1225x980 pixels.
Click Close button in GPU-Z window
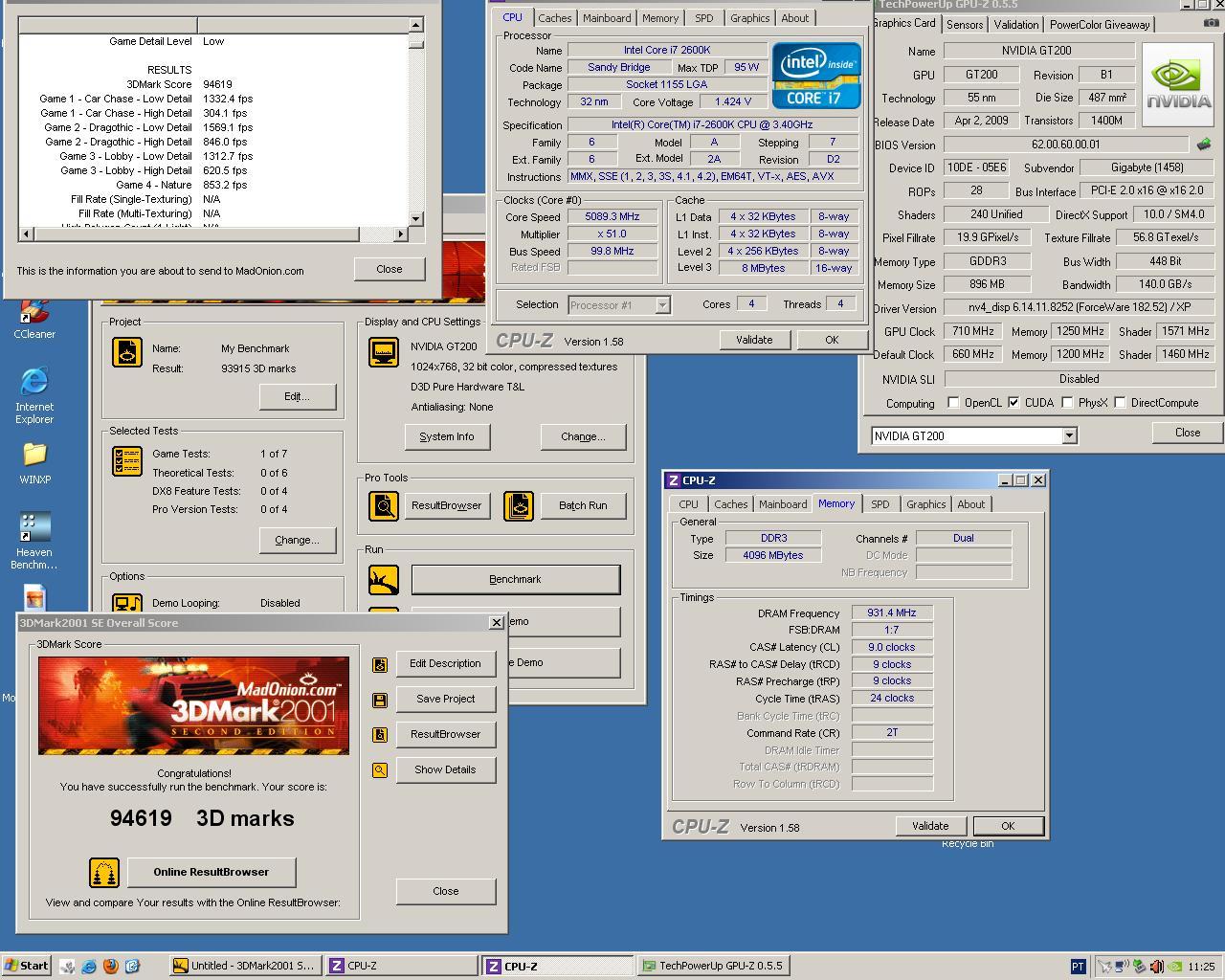[x=1188, y=433]
